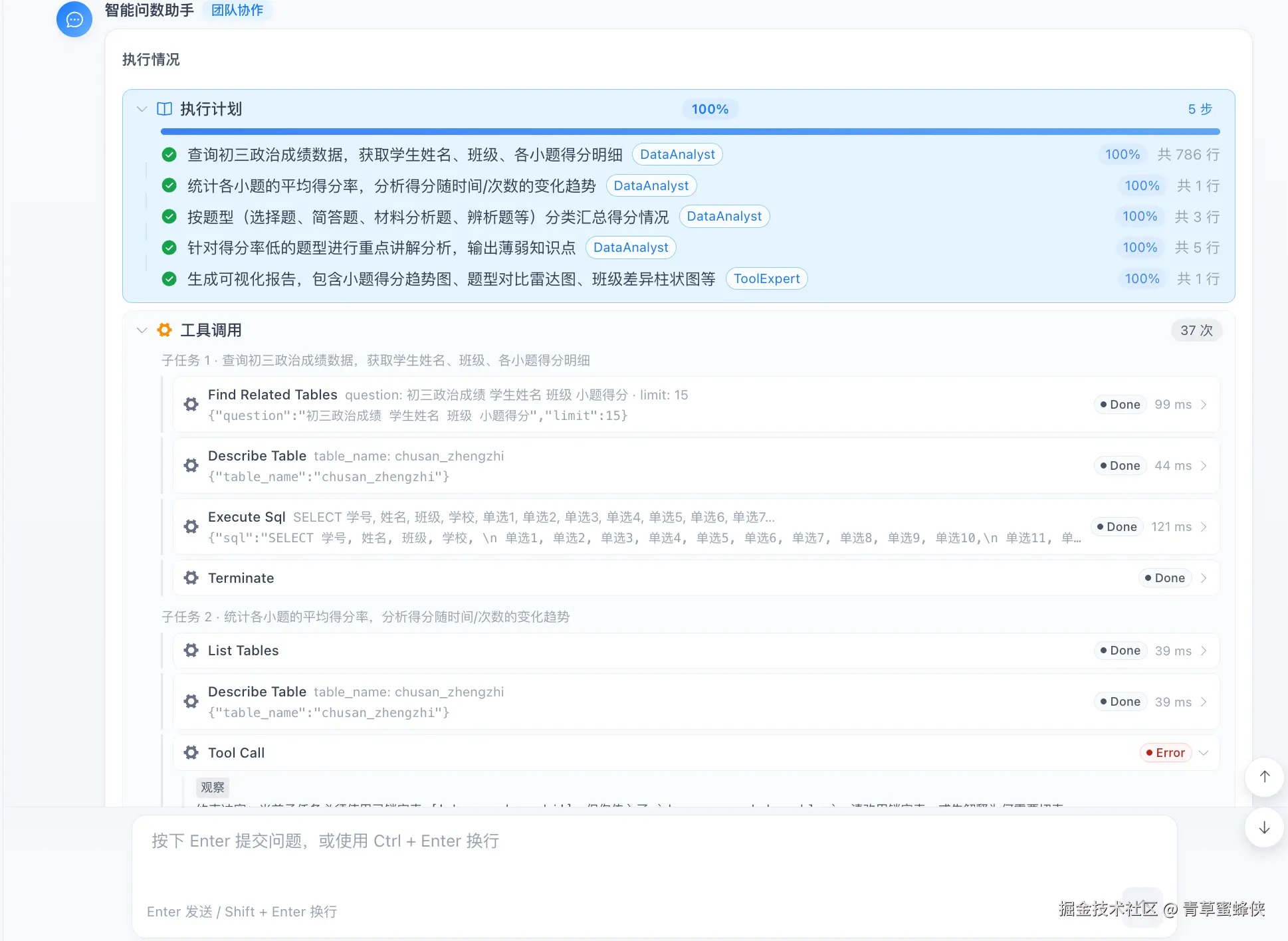Click the gear icon on List Tables row
The image size is (1288, 941).
pyautogui.click(x=191, y=651)
